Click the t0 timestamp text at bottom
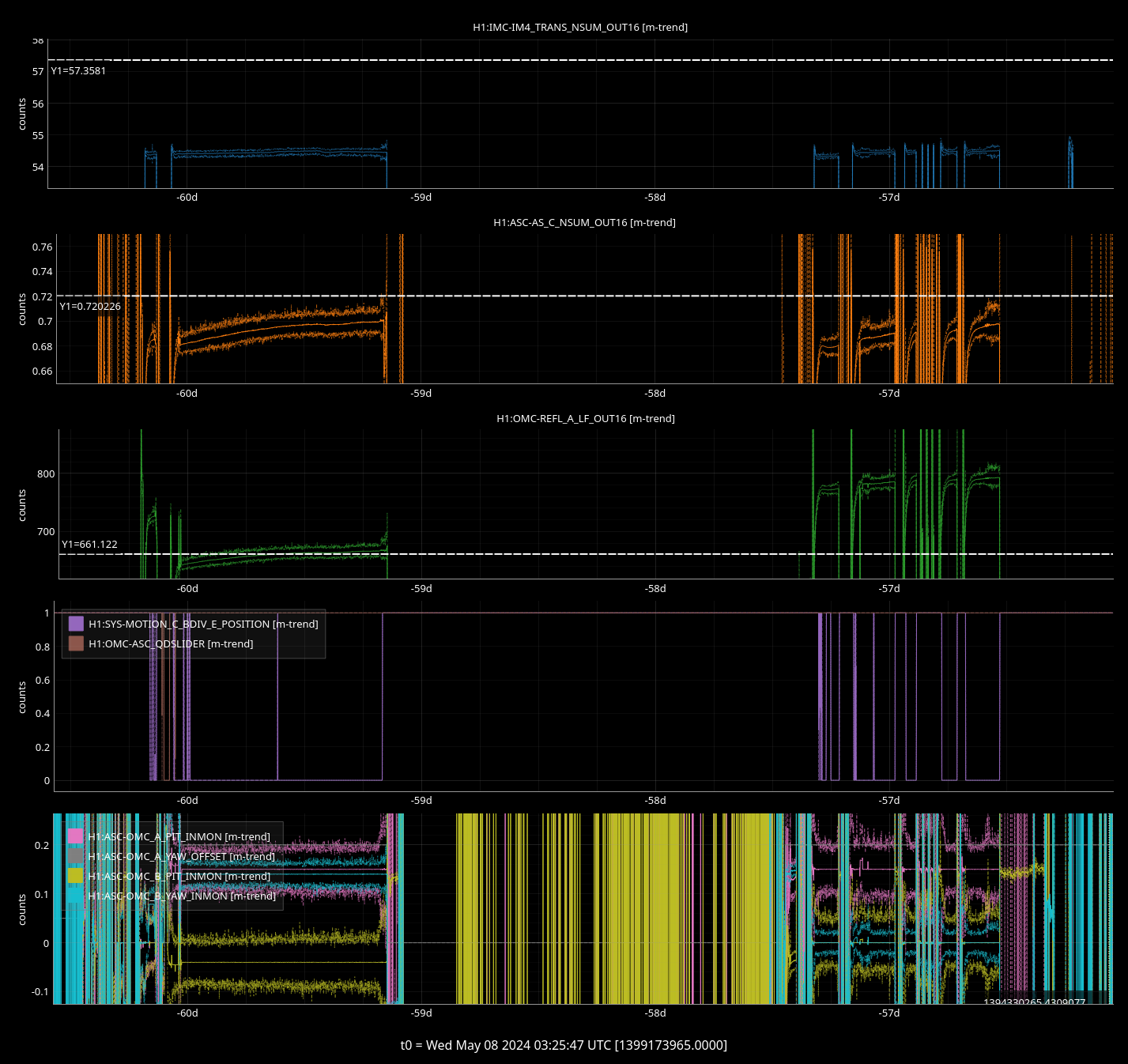Image resolution: width=1128 pixels, height=1064 pixels. [564, 1045]
